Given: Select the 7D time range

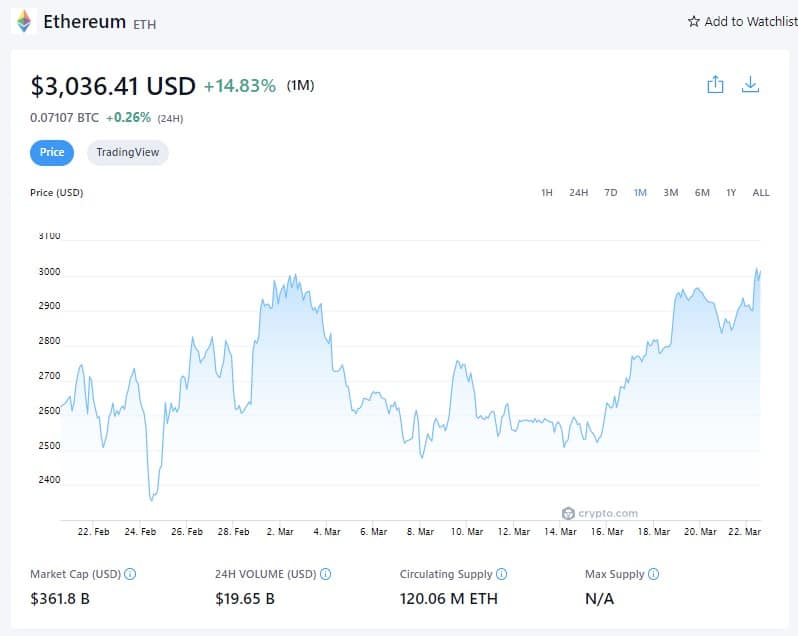Looking at the screenshot, I should pyautogui.click(x=611, y=192).
